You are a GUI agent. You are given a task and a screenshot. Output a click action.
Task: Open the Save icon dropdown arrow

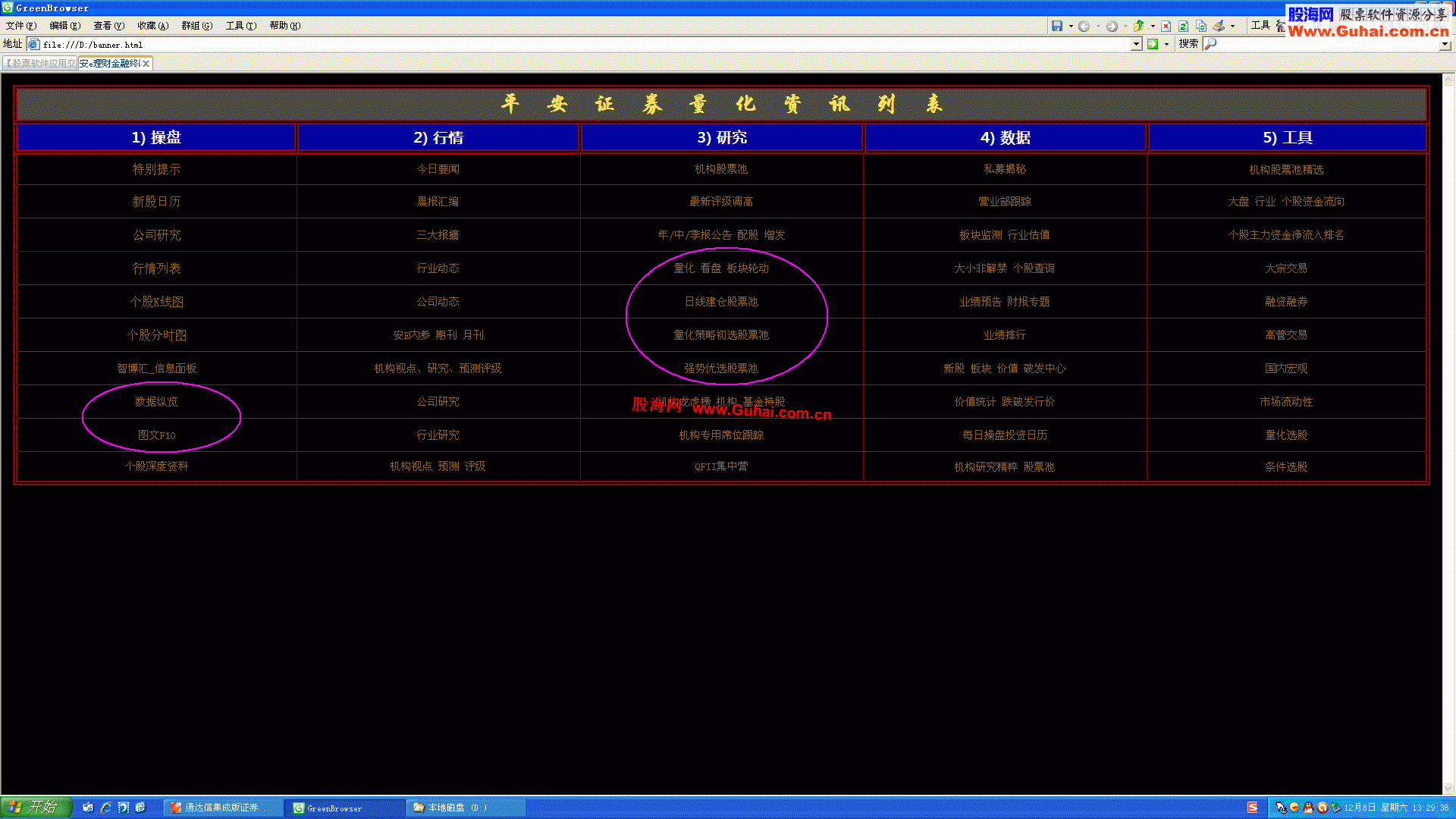coord(1071,26)
